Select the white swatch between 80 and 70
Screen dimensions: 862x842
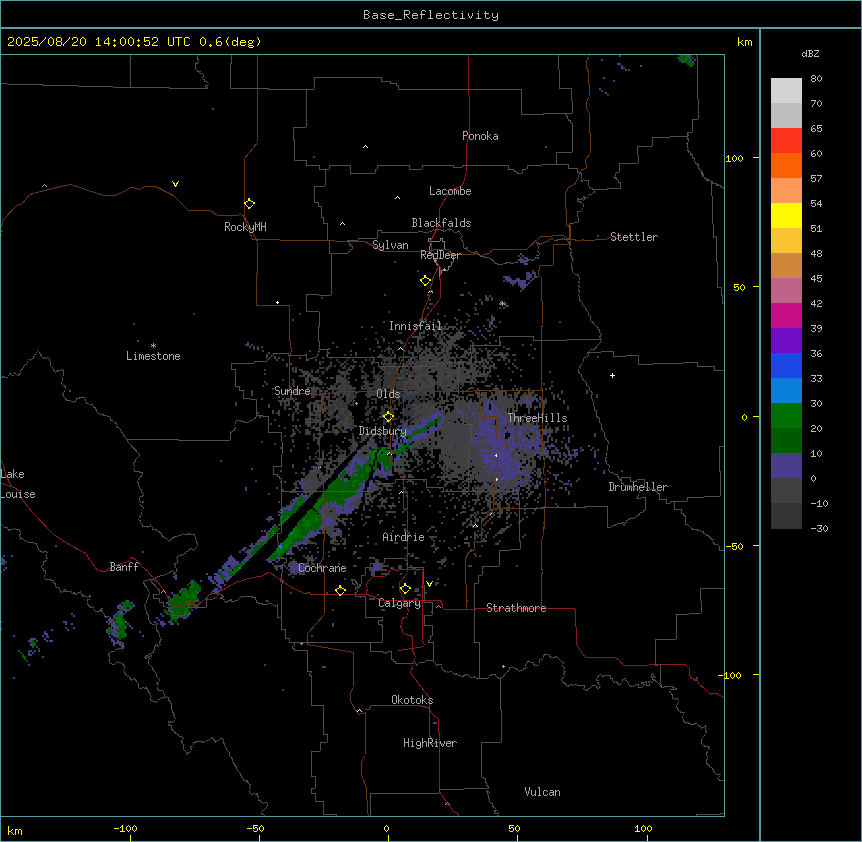[x=786, y=91]
